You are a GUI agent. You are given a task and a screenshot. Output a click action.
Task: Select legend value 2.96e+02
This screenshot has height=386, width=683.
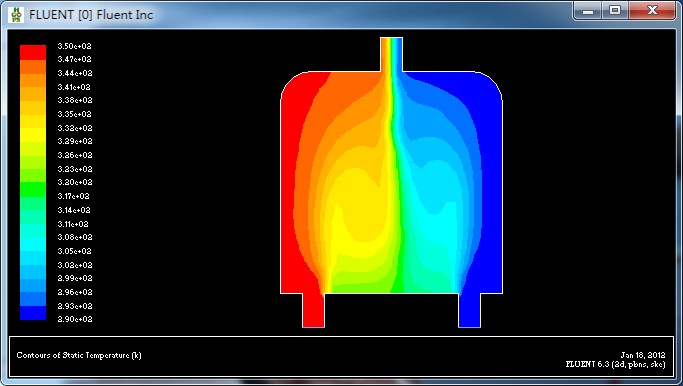[x=74, y=292]
